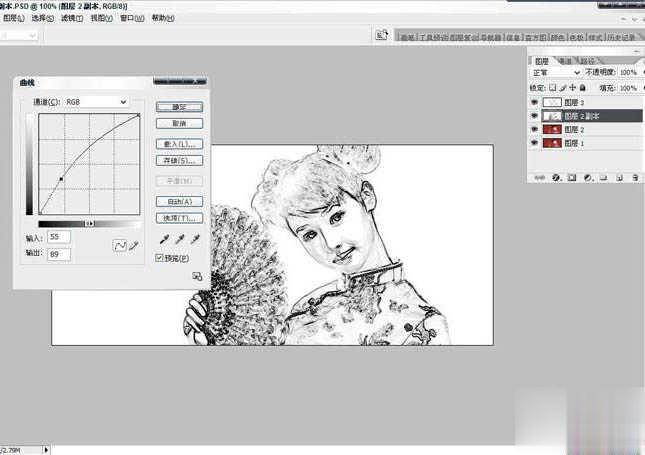Toggle visibility of 图层 1
The width and height of the screenshot is (645, 455).
point(534,143)
